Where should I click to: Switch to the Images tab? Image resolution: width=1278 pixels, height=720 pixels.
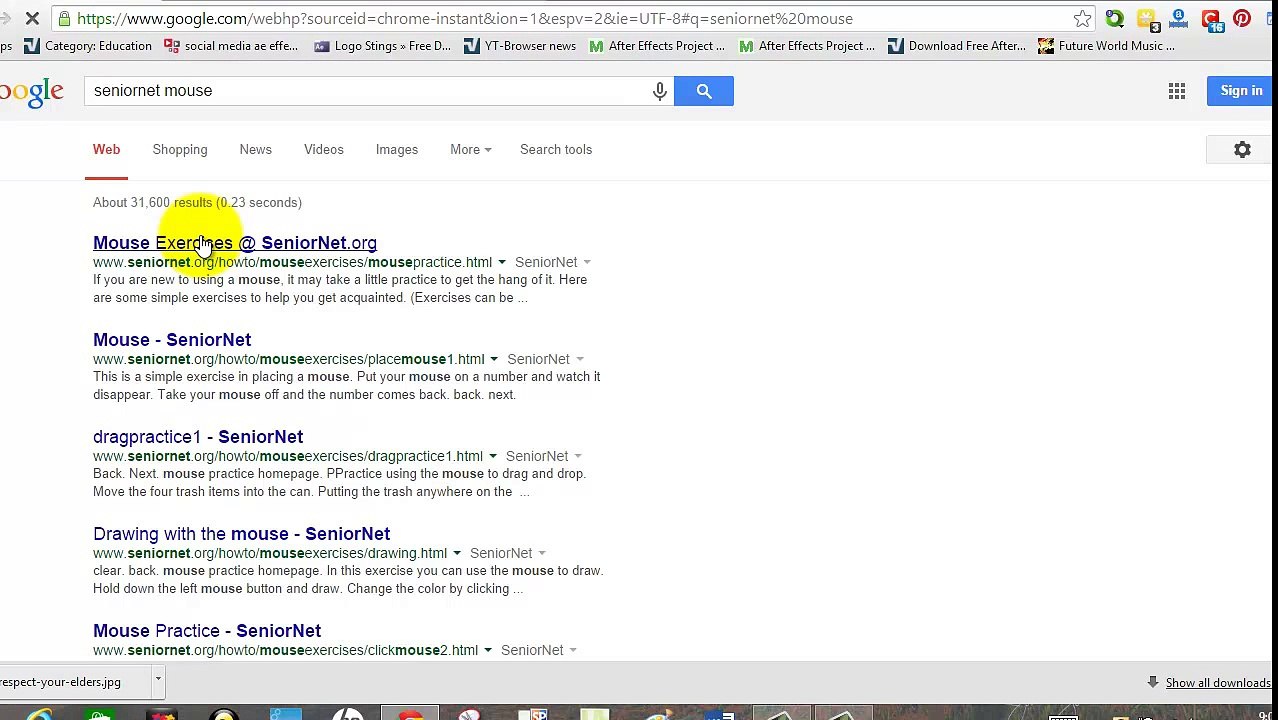coord(397,150)
